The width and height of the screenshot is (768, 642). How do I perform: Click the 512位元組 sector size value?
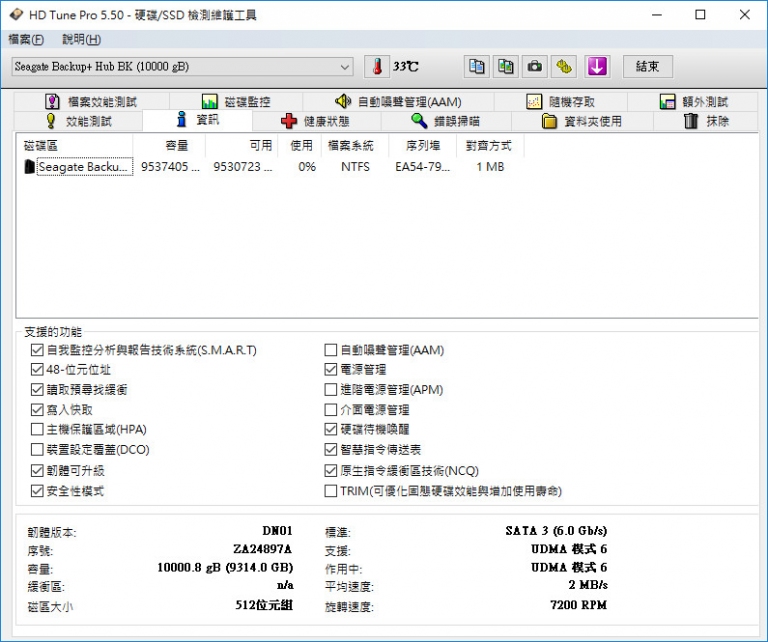[x=264, y=605]
